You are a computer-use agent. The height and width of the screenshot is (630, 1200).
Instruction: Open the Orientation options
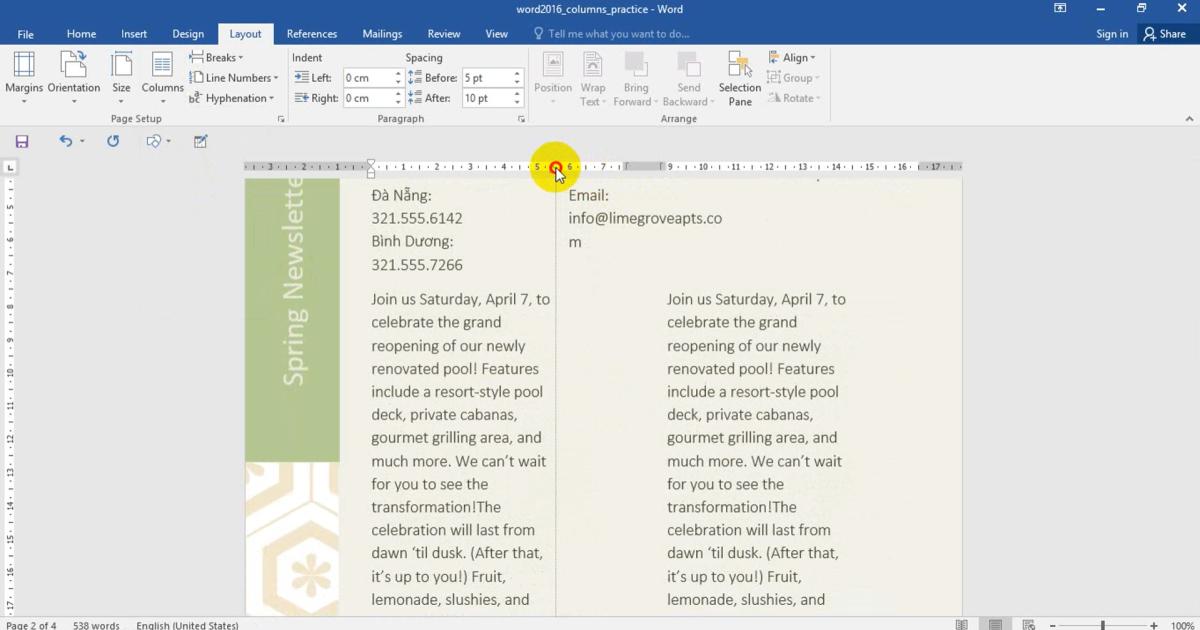74,78
